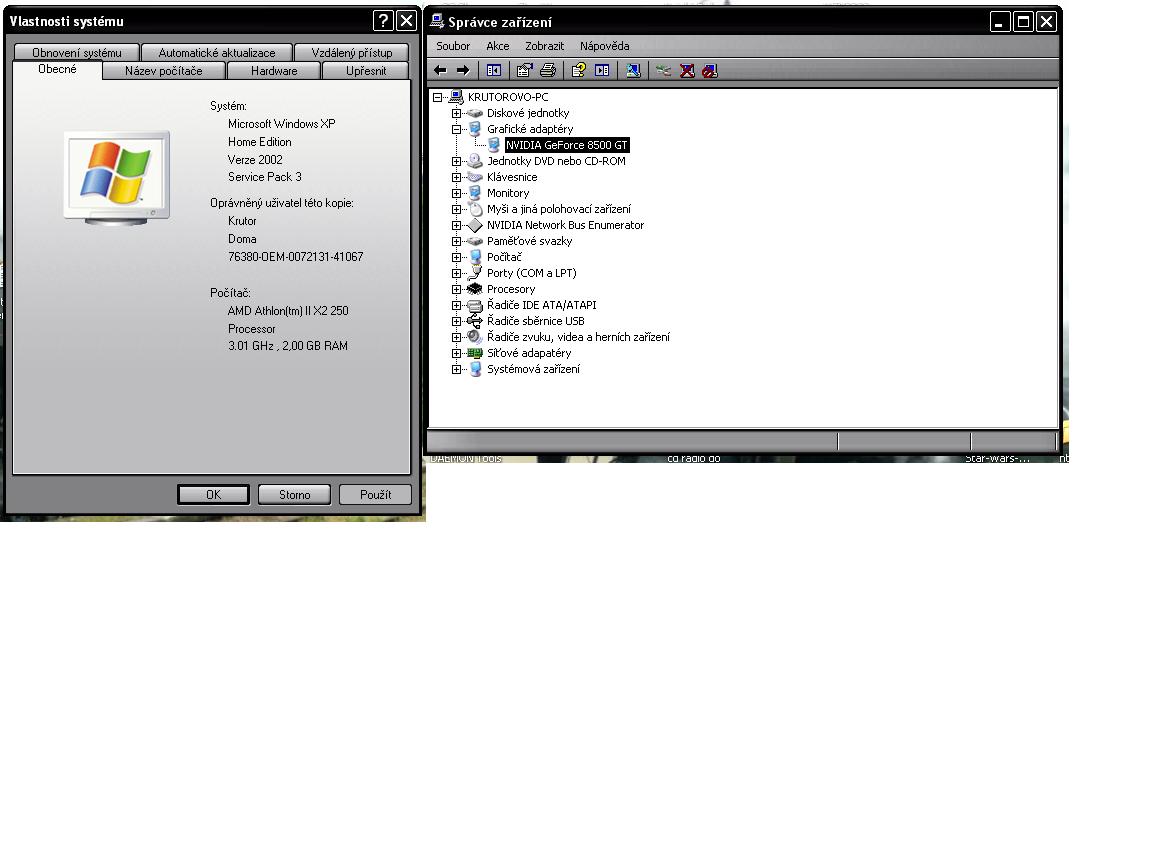1152x864 pixels.
Task: Click the Disable device toolbar icon
Action: click(x=710, y=71)
